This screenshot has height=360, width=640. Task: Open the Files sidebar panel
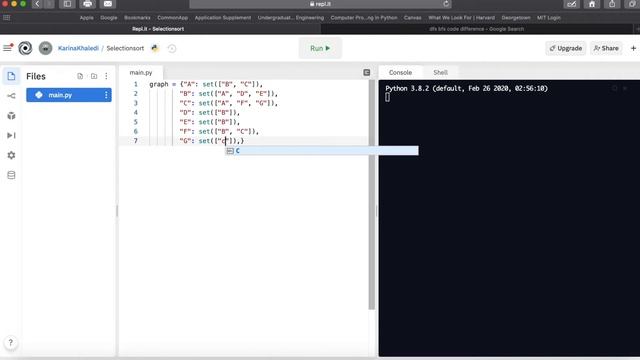point(11,76)
